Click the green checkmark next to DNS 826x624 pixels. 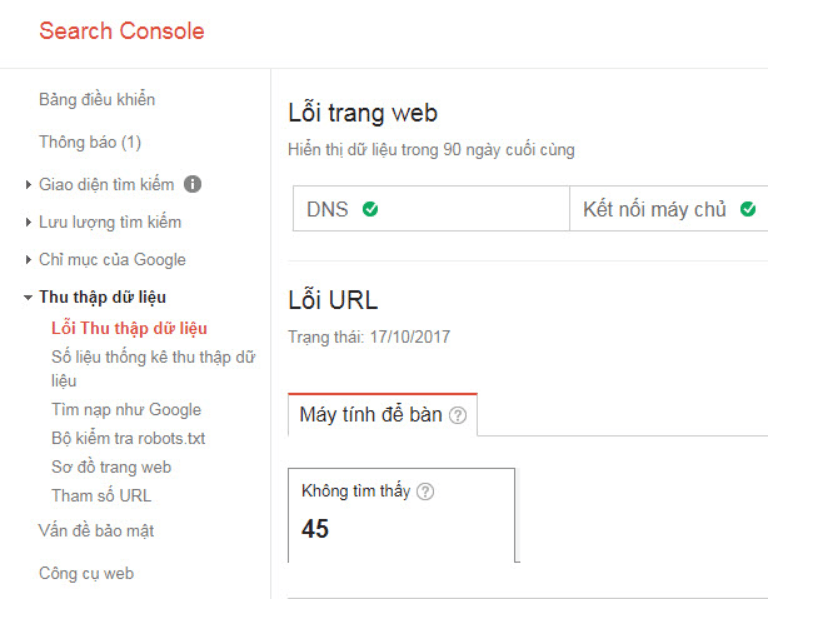[370, 210]
